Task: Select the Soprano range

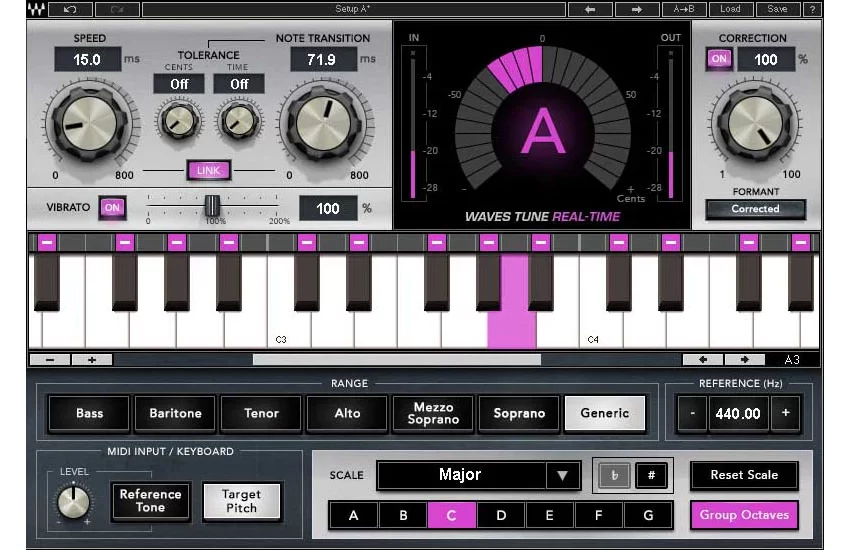Action: tap(519, 413)
